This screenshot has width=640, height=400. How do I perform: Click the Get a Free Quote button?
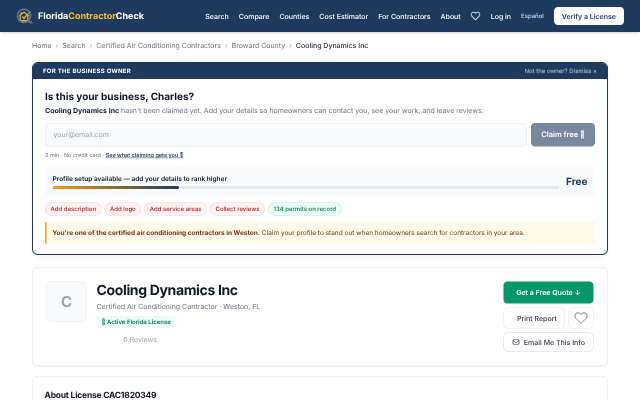548,292
